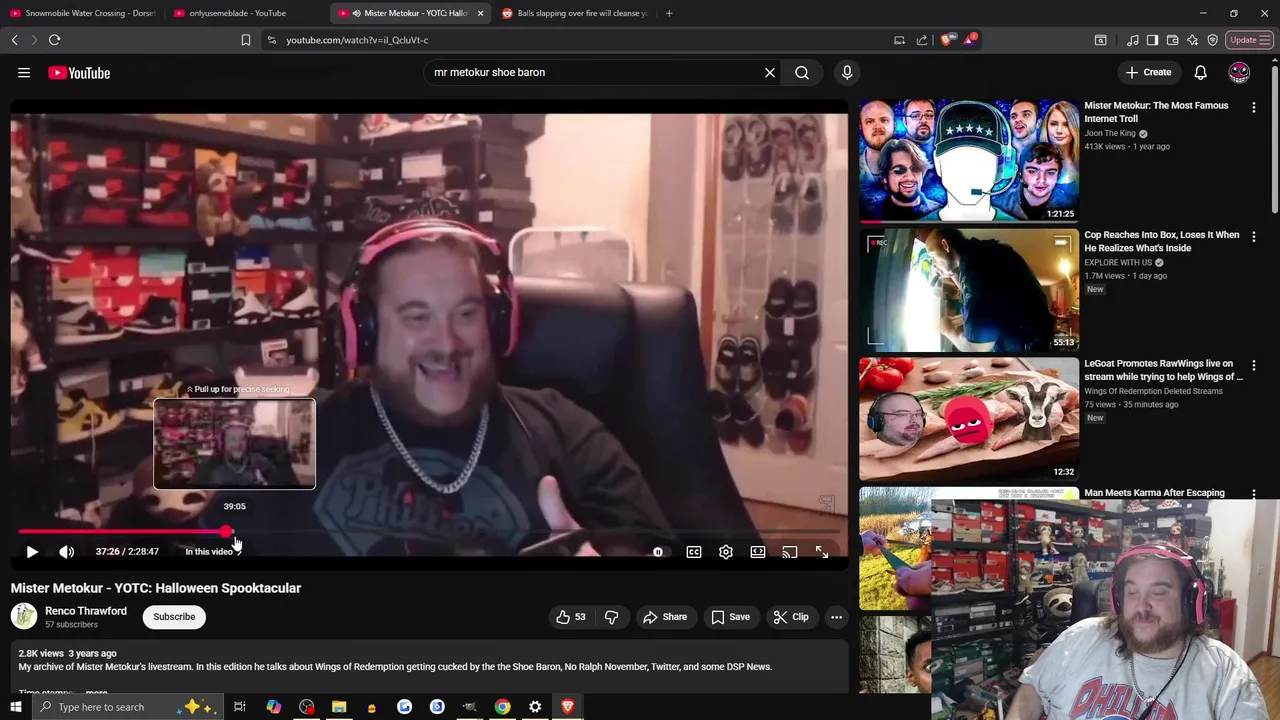Go to the YouTube home logo
1280x720 pixels.
coord(79,72)
